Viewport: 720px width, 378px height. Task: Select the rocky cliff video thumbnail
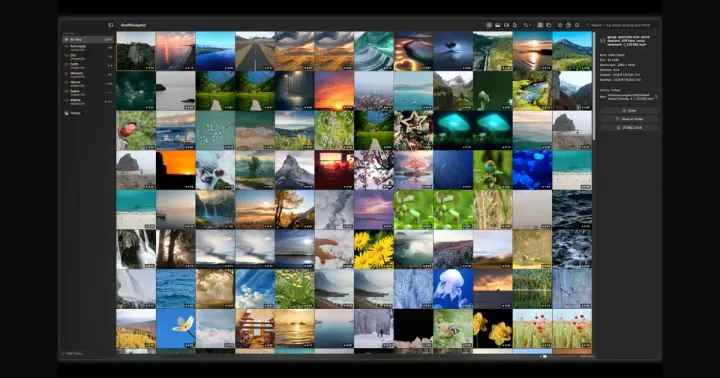tap(136, 51)
